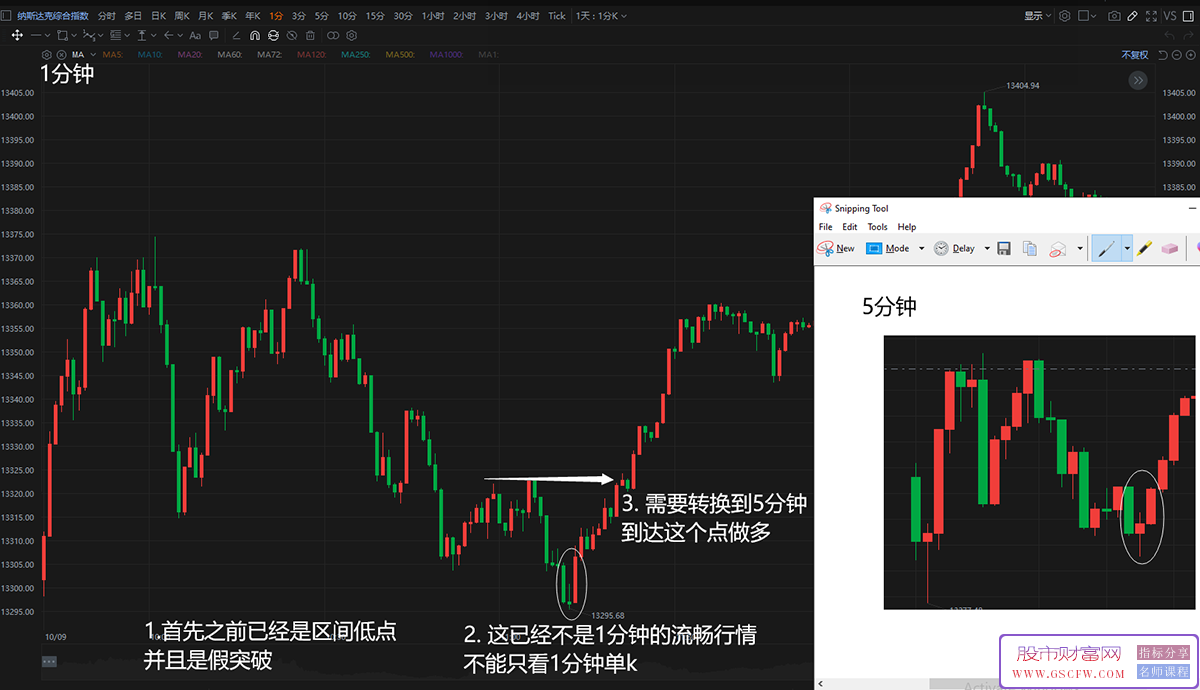Hide all drawings with the eye-slash icon
The height and width of the screenshot is (690, 1200).
click(292, 35)
